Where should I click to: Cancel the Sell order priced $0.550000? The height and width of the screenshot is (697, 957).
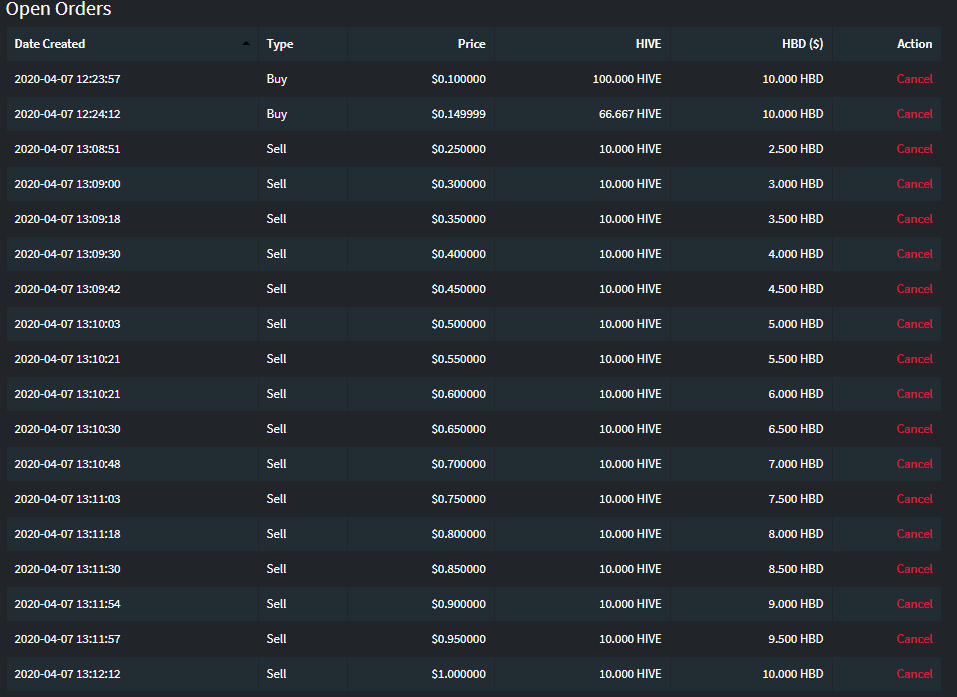[914, 359]
